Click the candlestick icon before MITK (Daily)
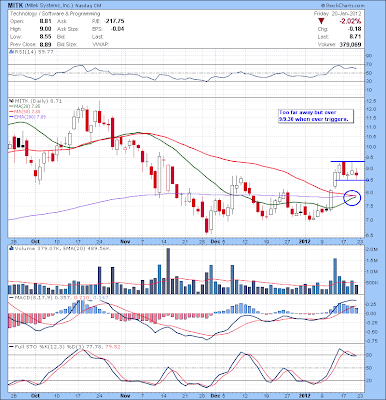 (10, 101)
